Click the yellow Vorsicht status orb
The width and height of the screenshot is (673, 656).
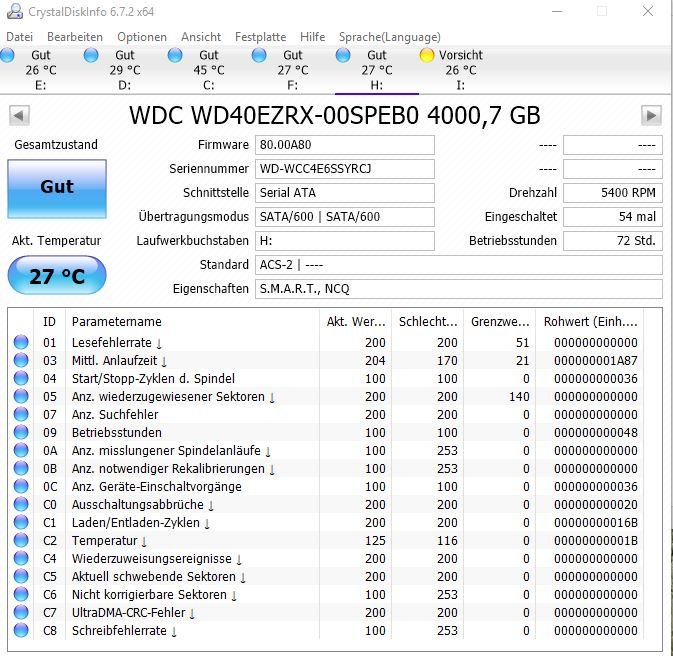[427, 55]
